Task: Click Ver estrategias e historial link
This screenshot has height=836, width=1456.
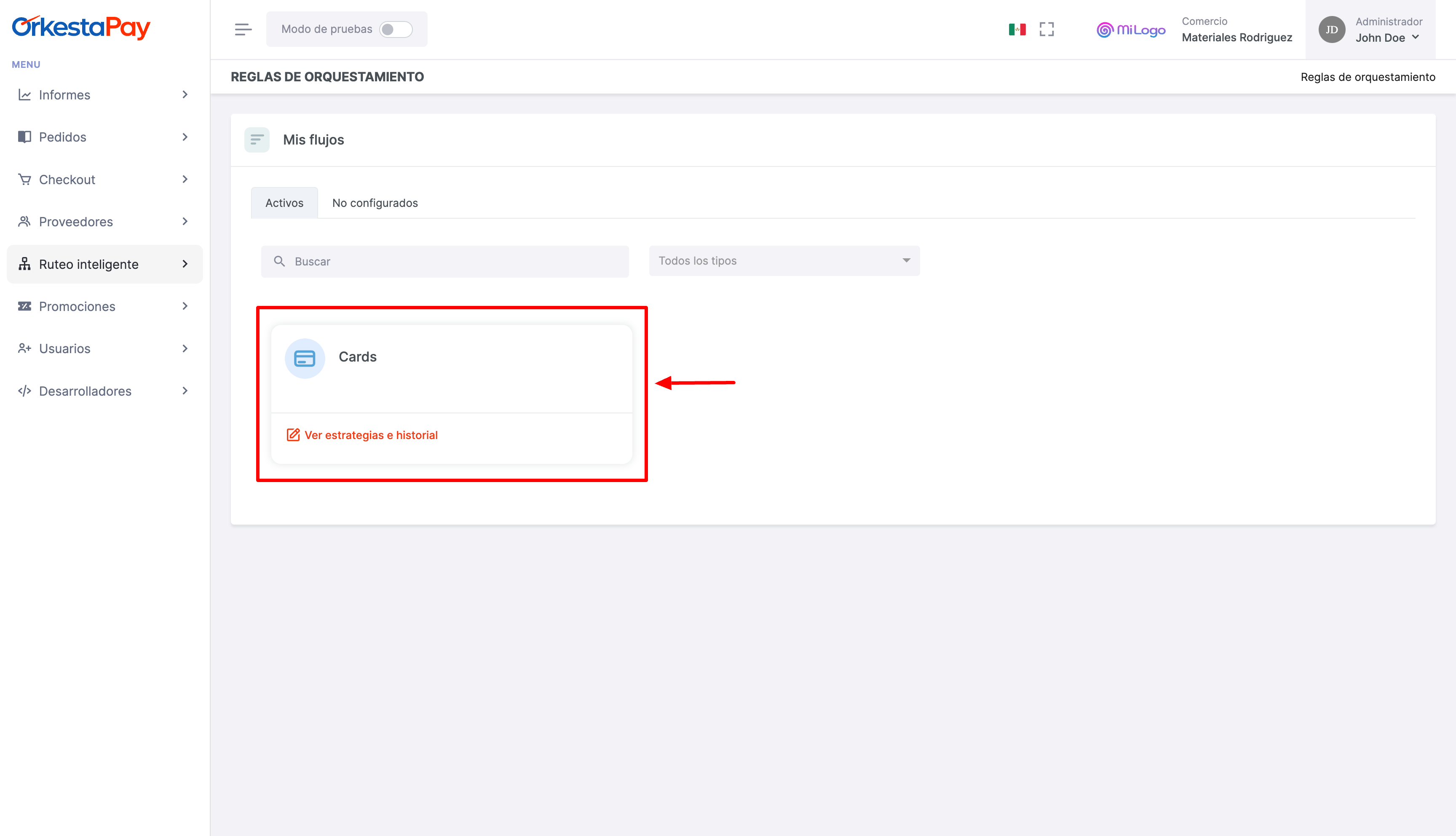Action: 371,435
